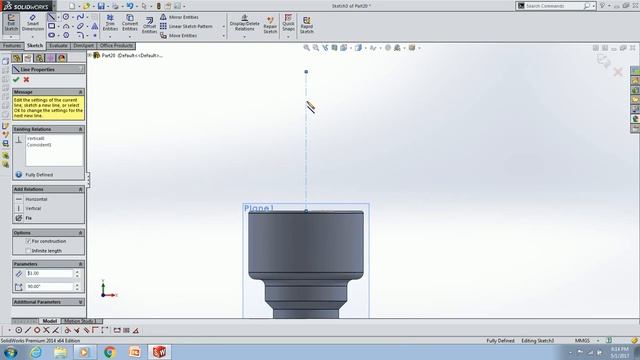Select the Circle sketch tool

(66, 17)
